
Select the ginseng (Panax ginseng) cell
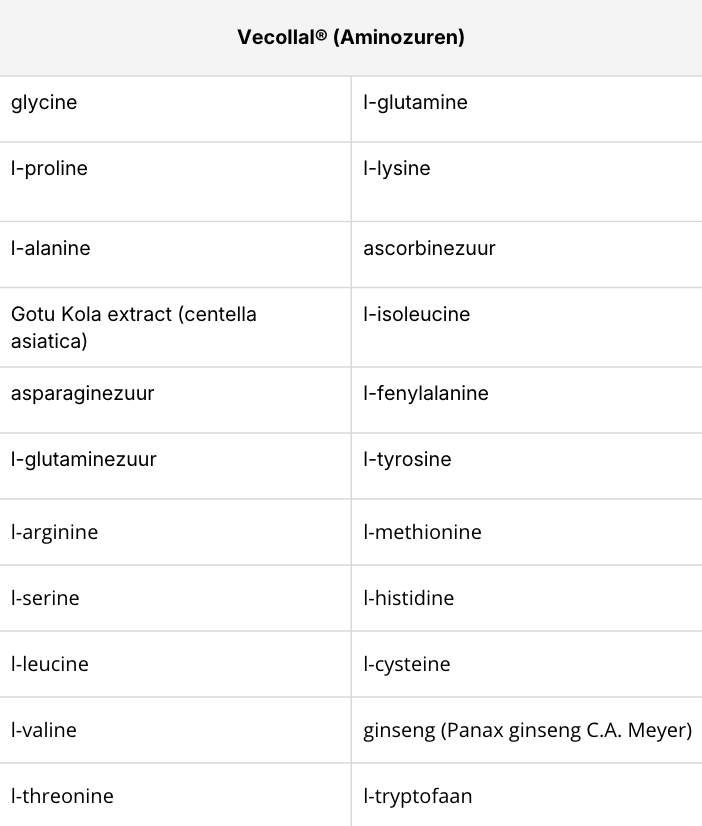pos(527,730)
